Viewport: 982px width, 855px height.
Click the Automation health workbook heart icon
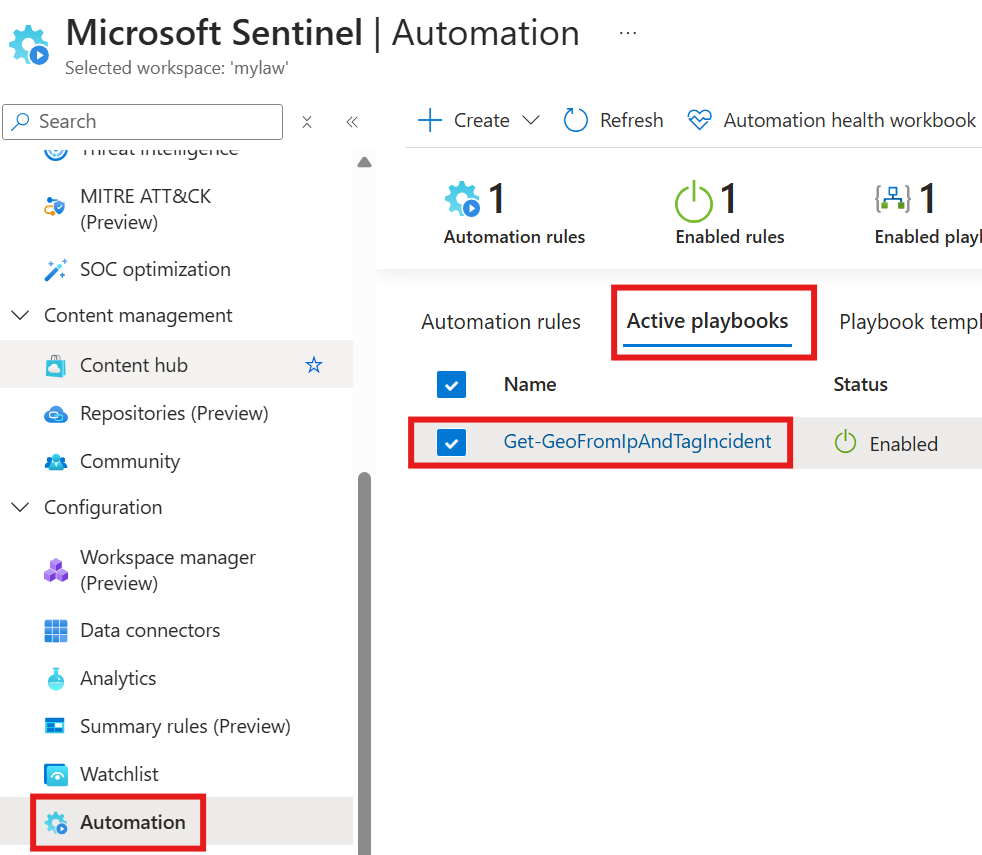699,120
